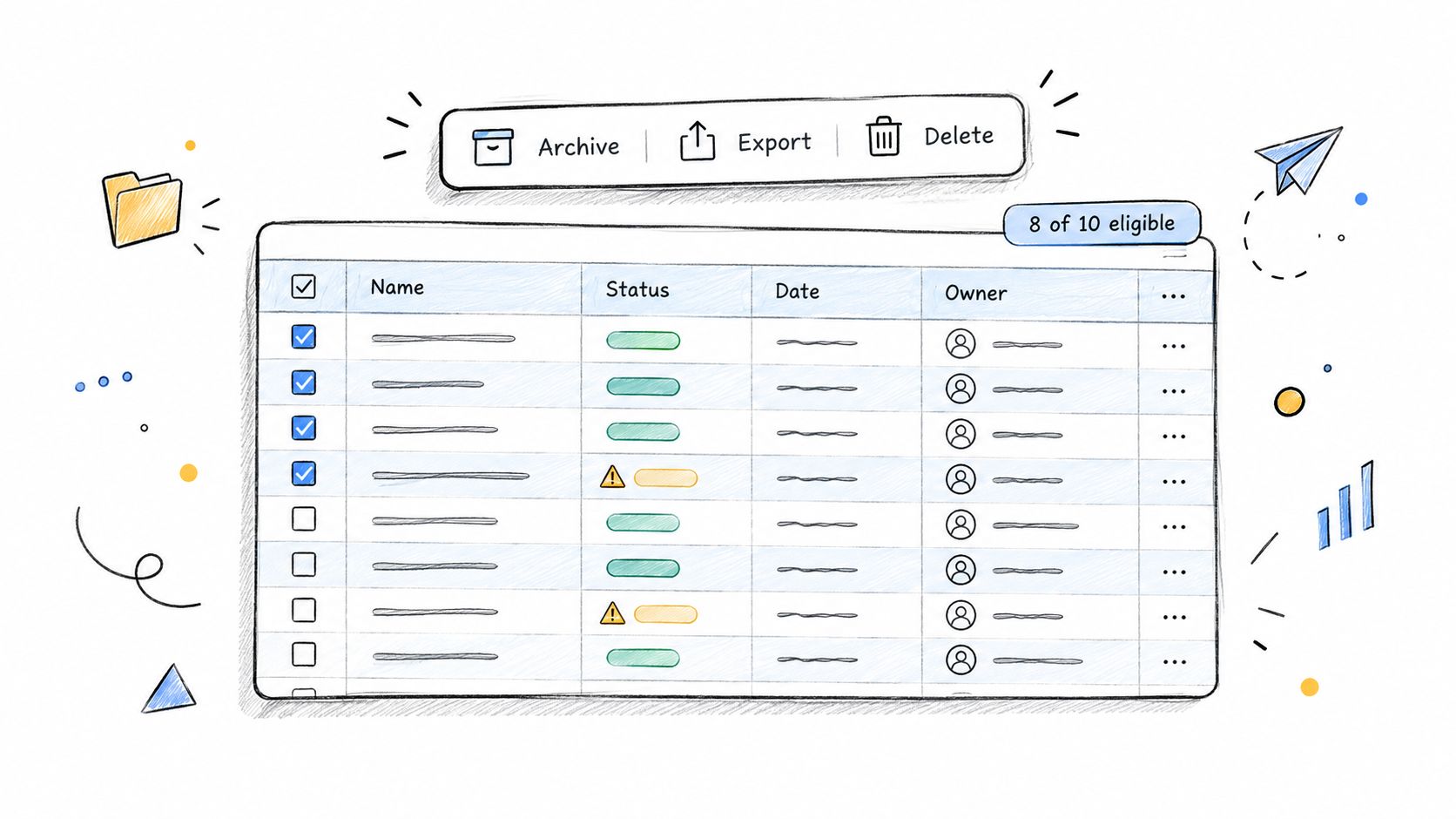Sort by the Status column header

click(x=637, y=289)
